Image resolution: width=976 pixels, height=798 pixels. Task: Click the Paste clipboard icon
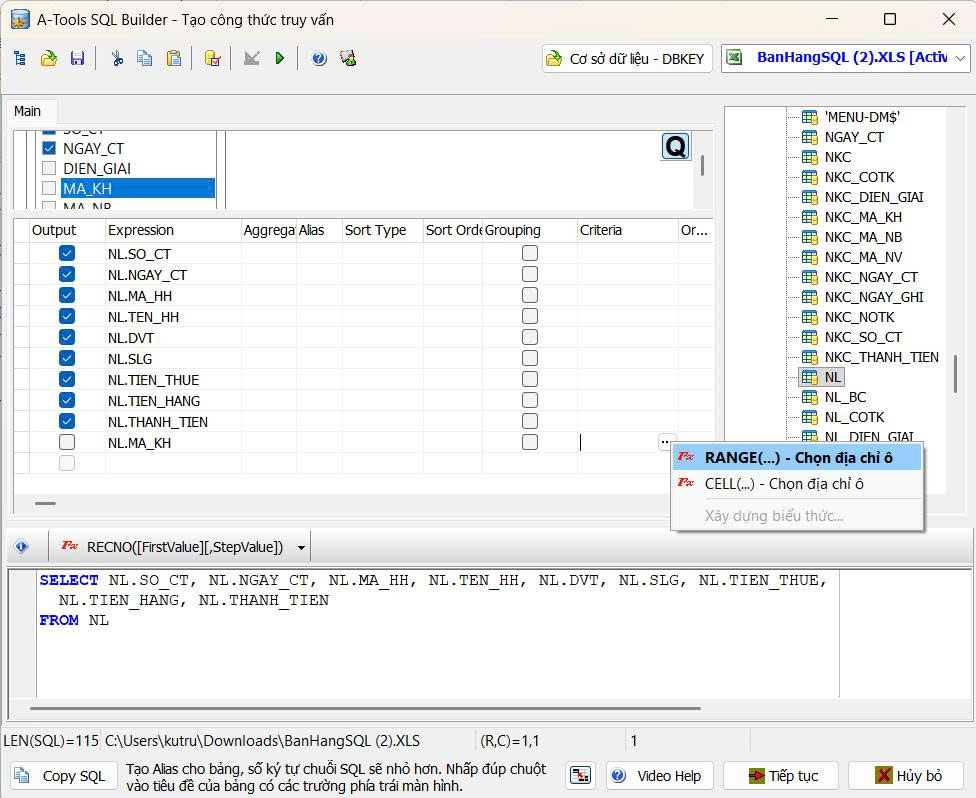tap(174, 59)
